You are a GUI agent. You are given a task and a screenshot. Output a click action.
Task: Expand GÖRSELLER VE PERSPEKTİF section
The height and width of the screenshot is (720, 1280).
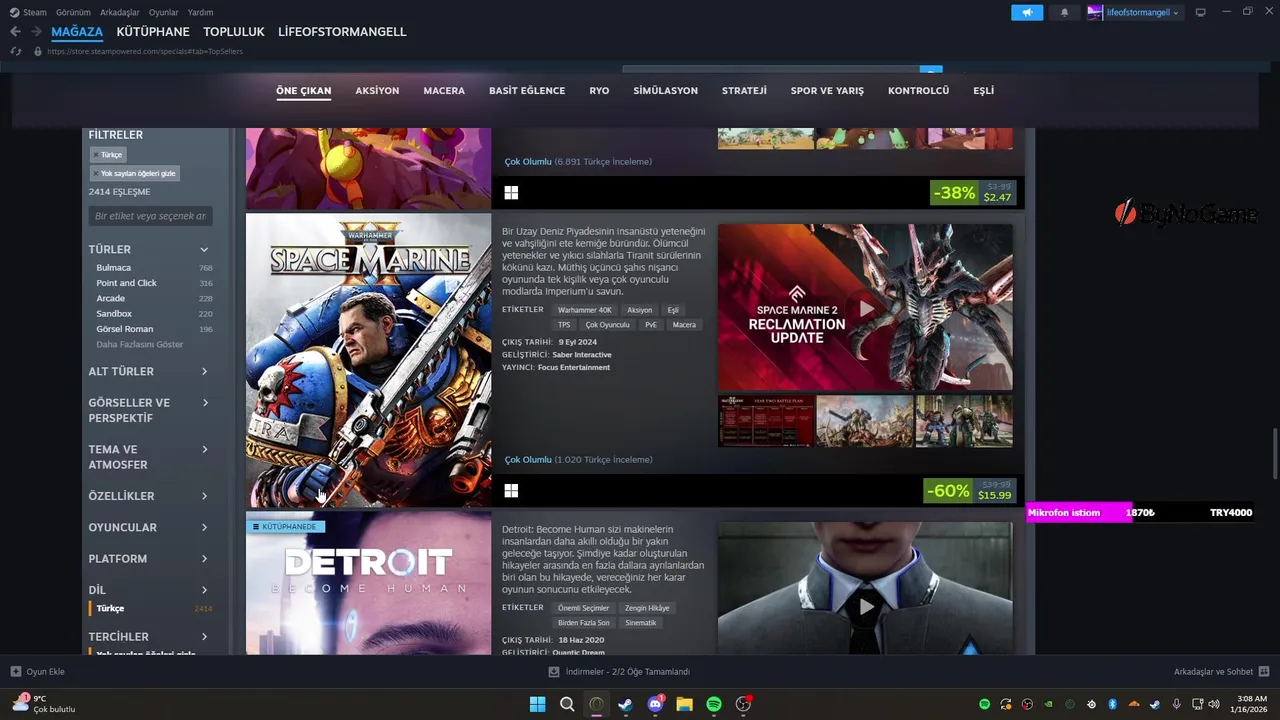tap(150, 410)
